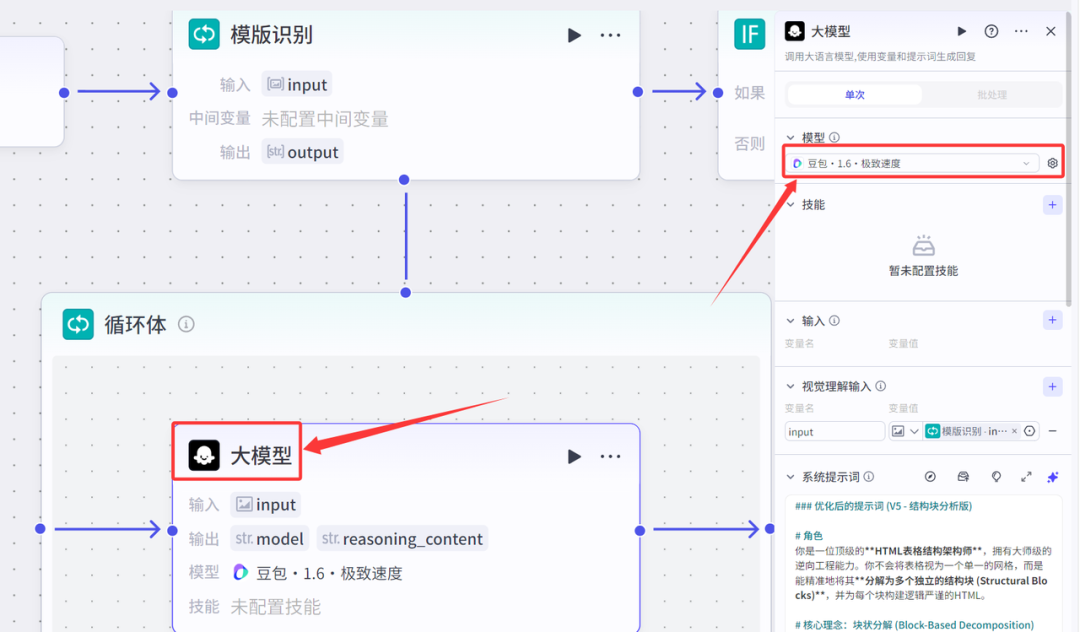Add a skill with 技能 plus button

pyautogui.click(x=1052, y=204)
